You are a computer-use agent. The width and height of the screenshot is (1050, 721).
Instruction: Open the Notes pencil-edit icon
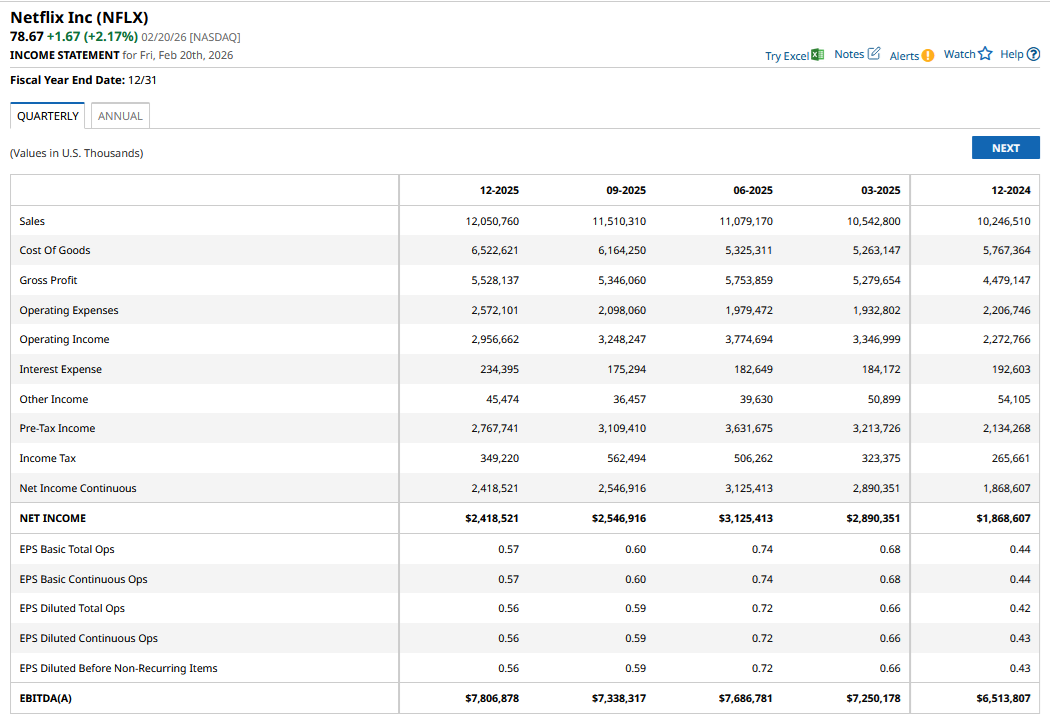point(874,54)
